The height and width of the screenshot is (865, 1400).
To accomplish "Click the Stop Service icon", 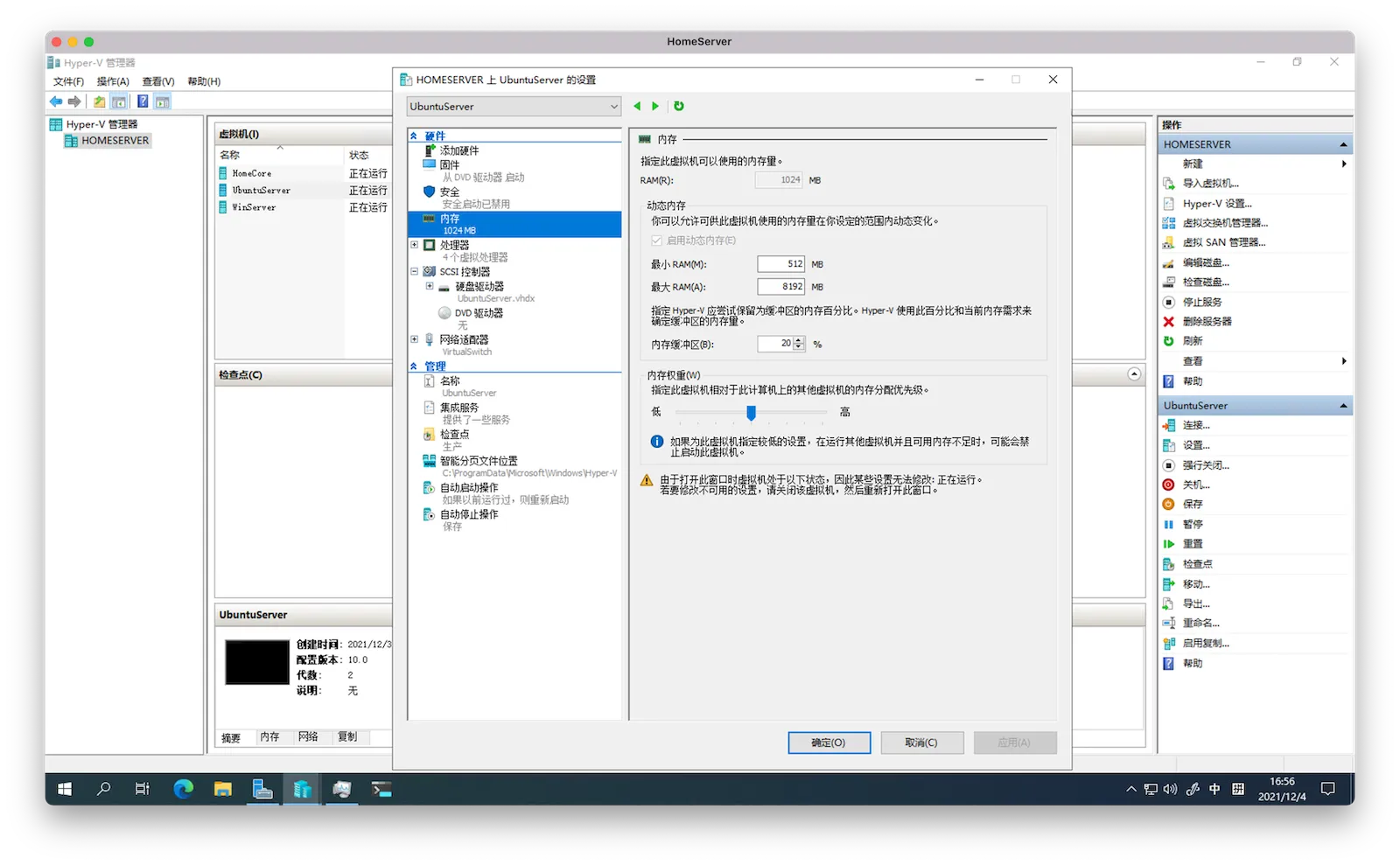I will pos(1168,302).
